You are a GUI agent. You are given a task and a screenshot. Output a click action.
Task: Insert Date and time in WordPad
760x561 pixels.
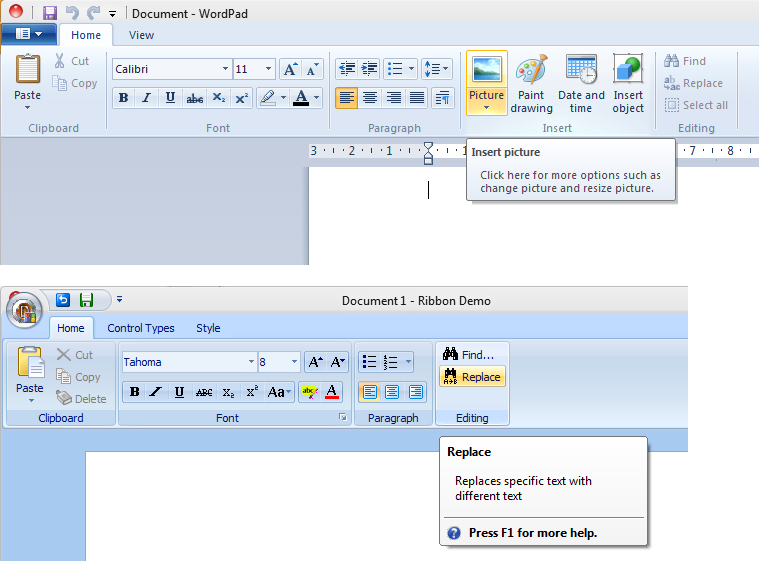581,83
